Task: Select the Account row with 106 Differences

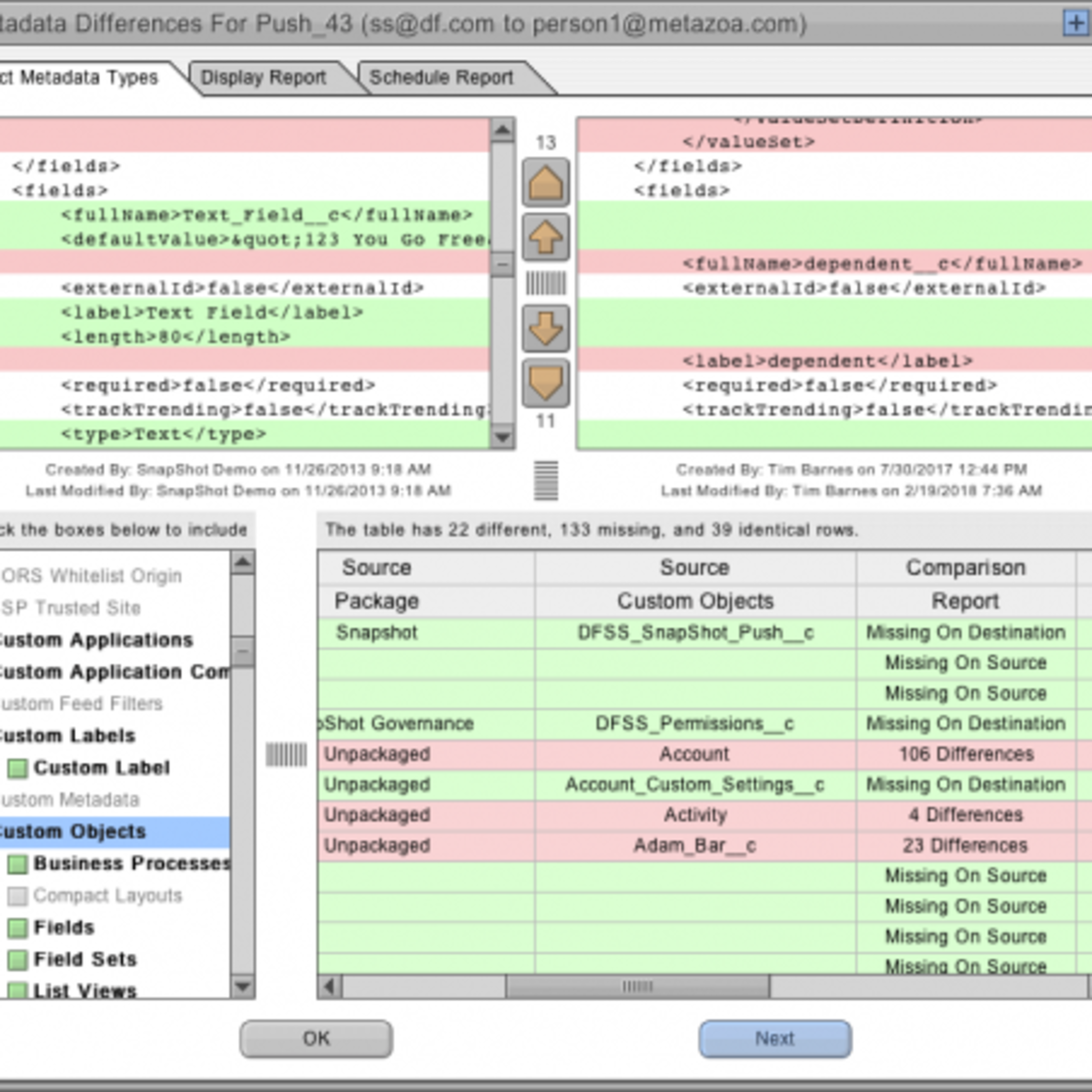Action: [x=704, y=754]
